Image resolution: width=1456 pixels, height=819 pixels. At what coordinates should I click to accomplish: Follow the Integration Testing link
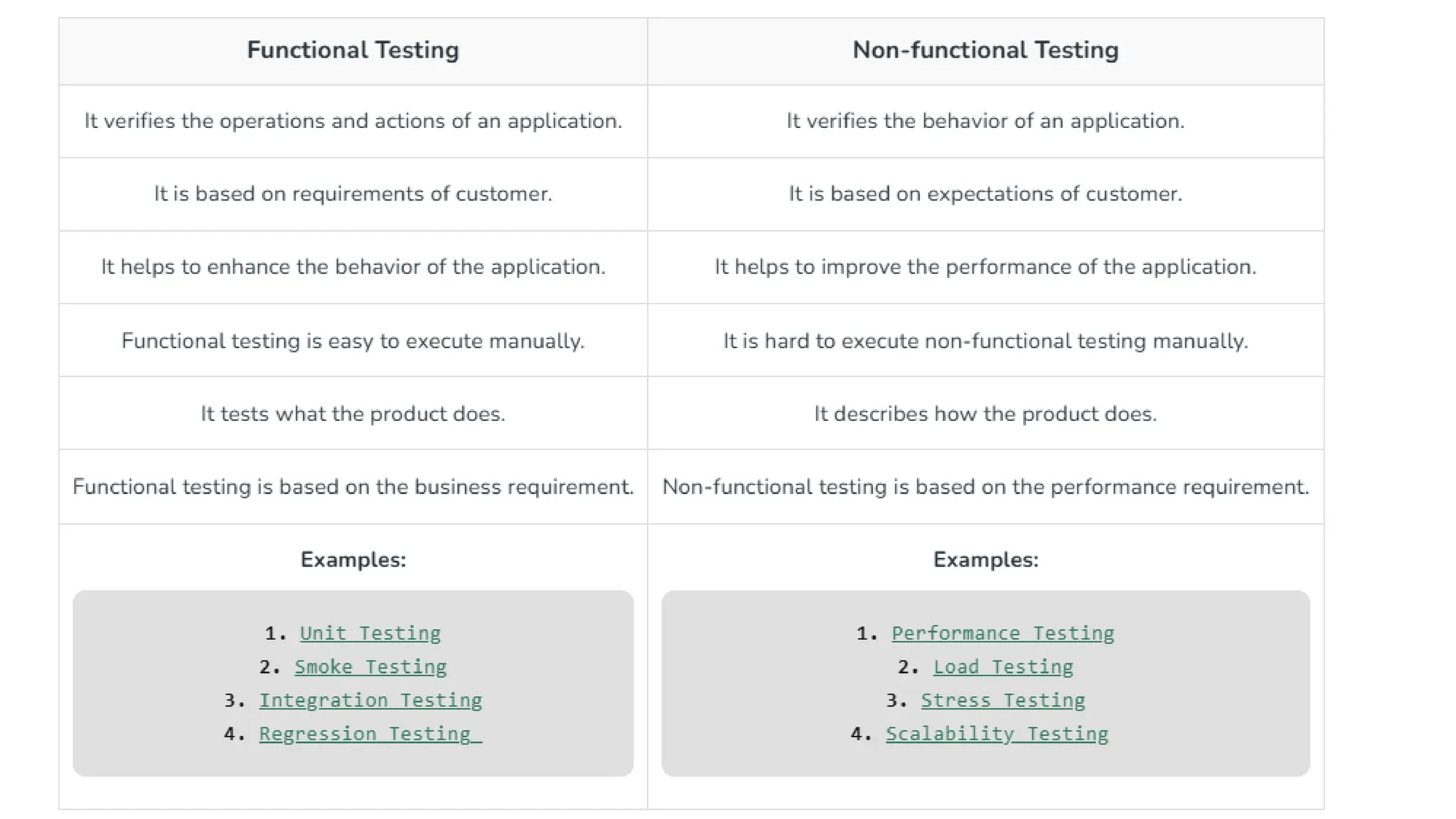370,700
